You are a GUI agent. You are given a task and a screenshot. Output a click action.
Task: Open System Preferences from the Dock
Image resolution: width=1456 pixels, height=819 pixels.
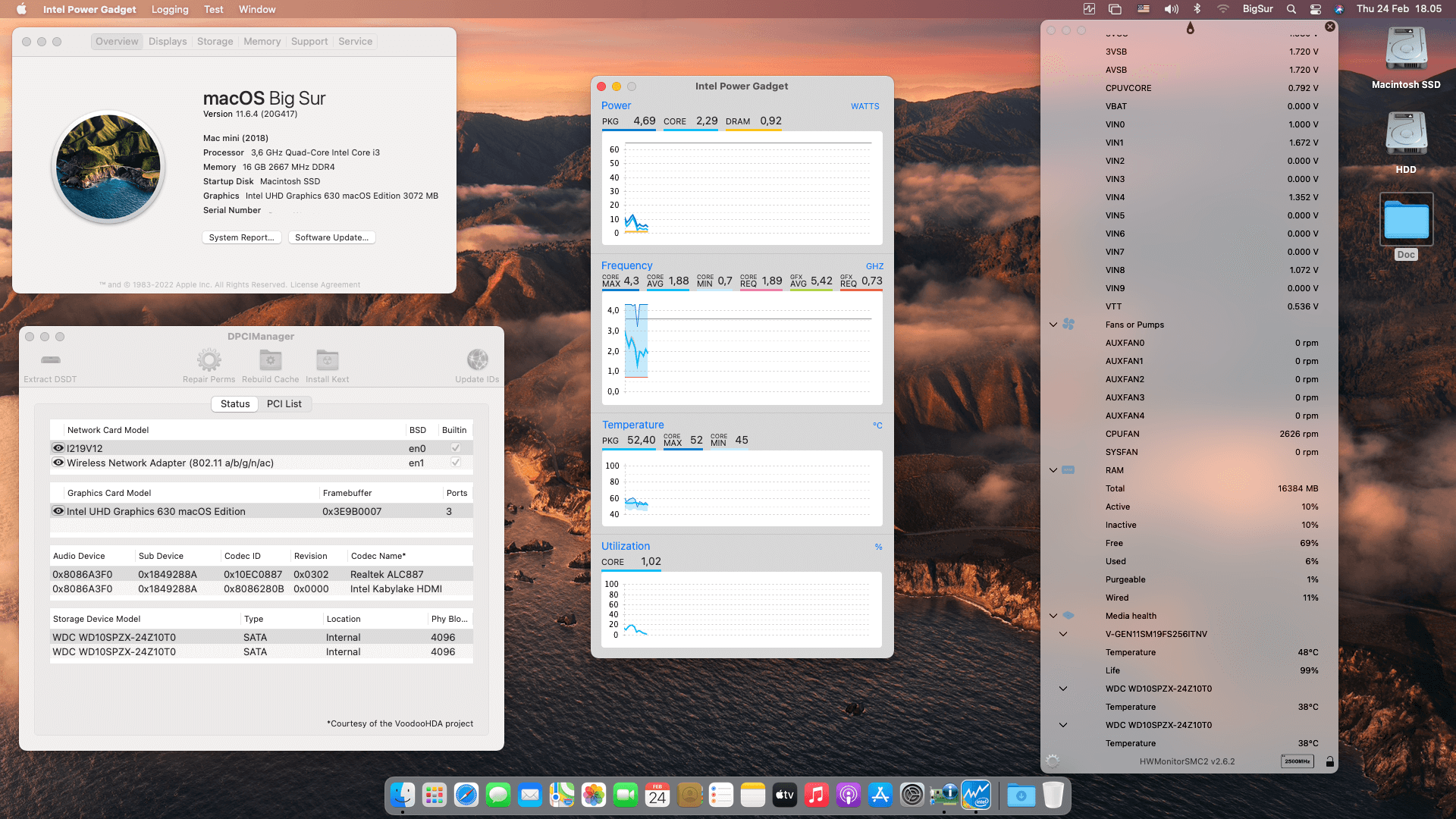coord(912,795)
